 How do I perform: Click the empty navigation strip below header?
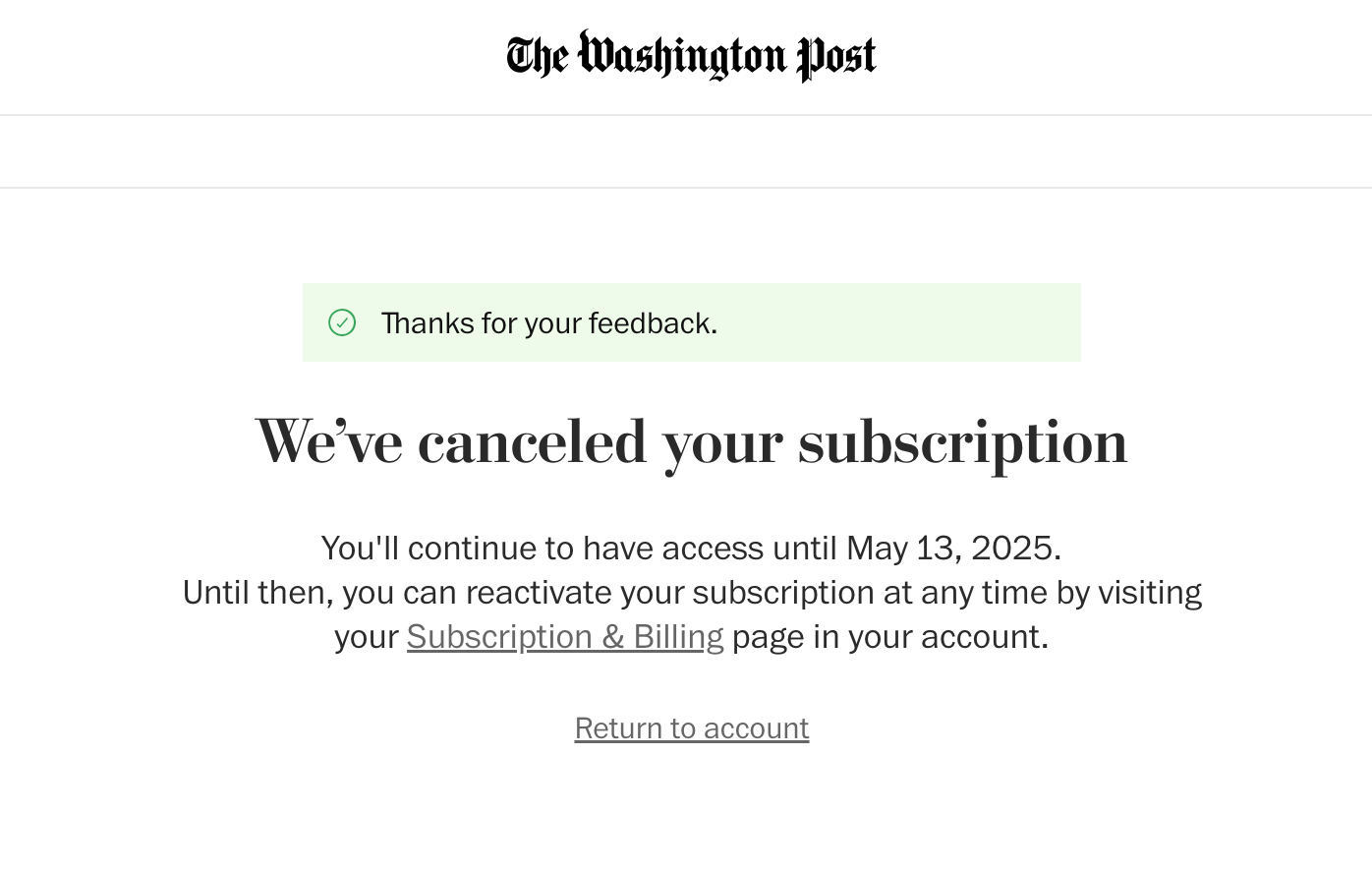pyautogui.click(x=686, y=151)
